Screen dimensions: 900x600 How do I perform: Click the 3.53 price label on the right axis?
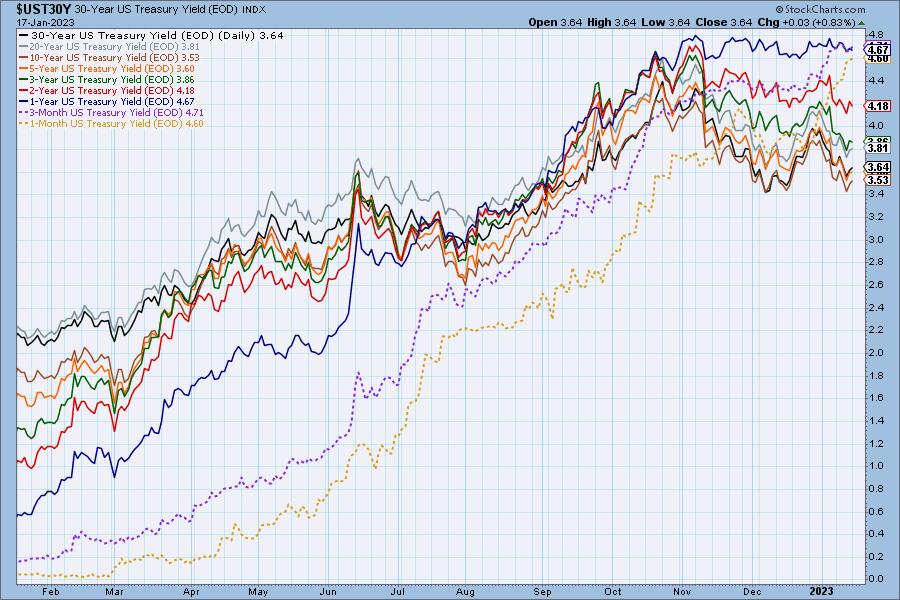point(878,180)
